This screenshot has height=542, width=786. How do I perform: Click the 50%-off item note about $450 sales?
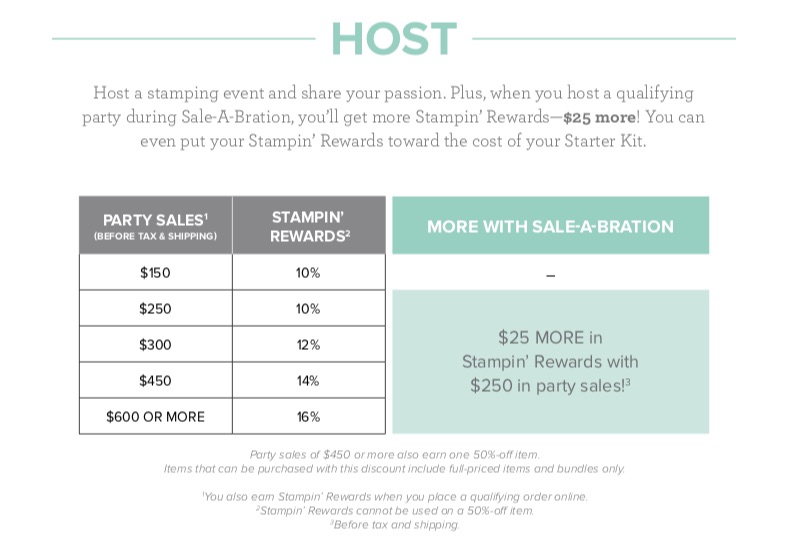click(395, 455)
